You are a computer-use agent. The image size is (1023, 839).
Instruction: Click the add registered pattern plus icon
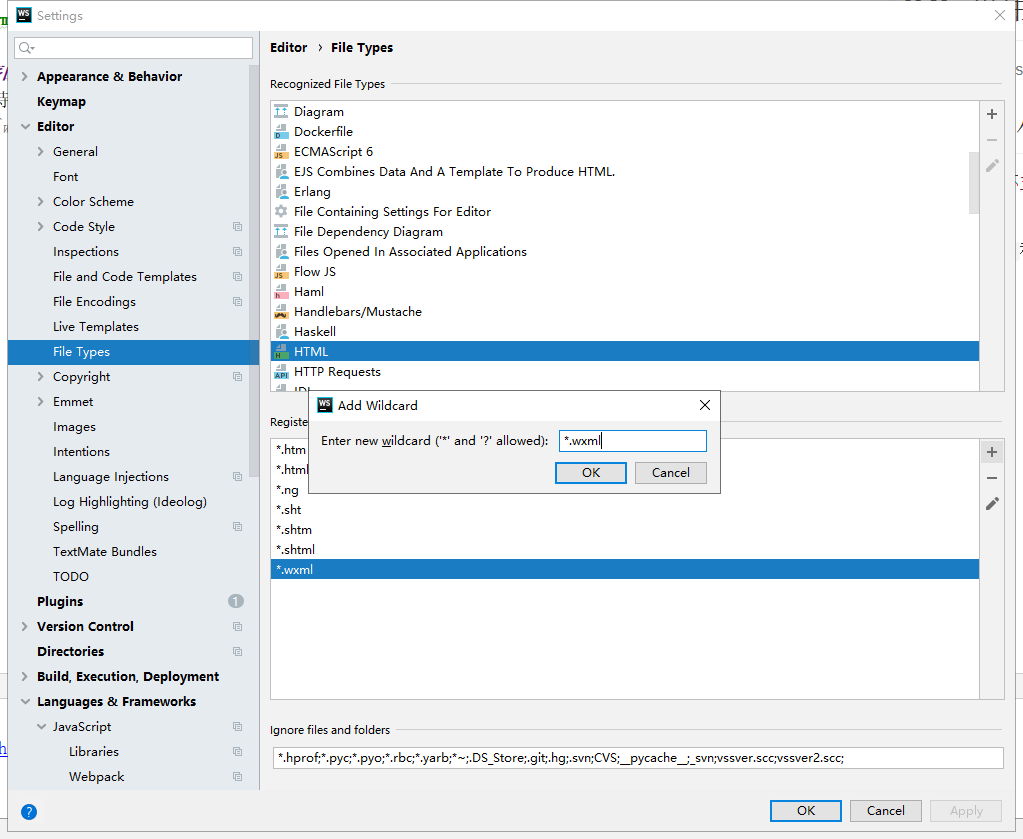pos(992,452)
